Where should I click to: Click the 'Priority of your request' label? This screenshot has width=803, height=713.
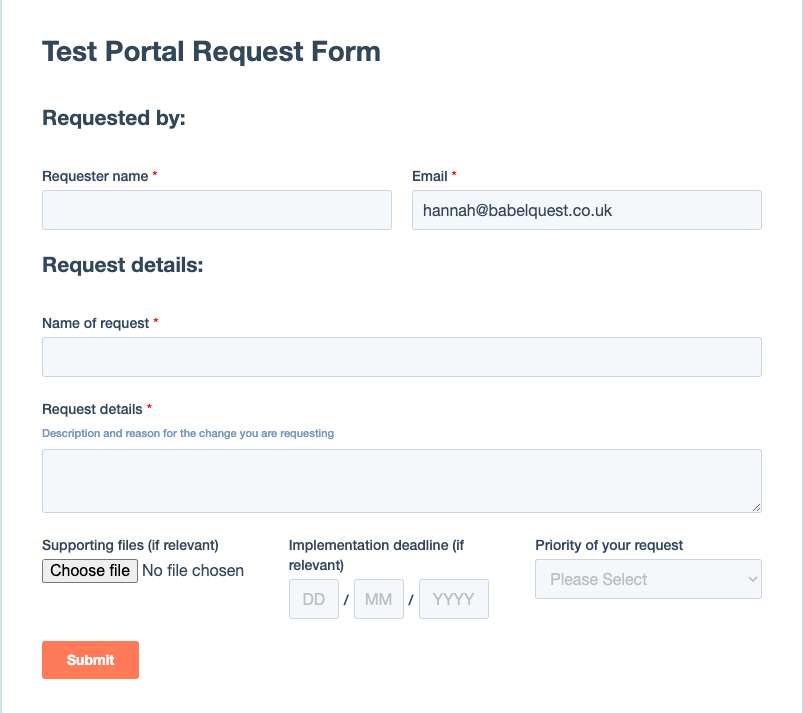(x=609, y=545)
